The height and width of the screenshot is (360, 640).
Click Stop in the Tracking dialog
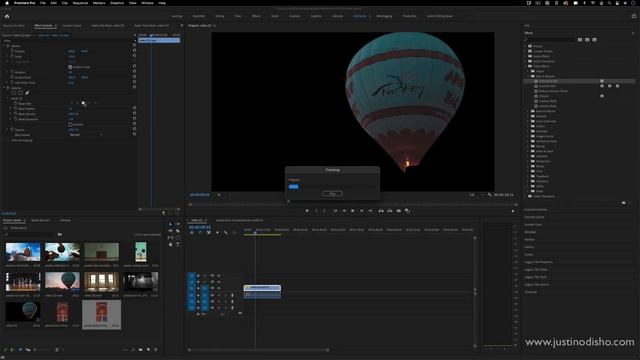click(332, 193)
